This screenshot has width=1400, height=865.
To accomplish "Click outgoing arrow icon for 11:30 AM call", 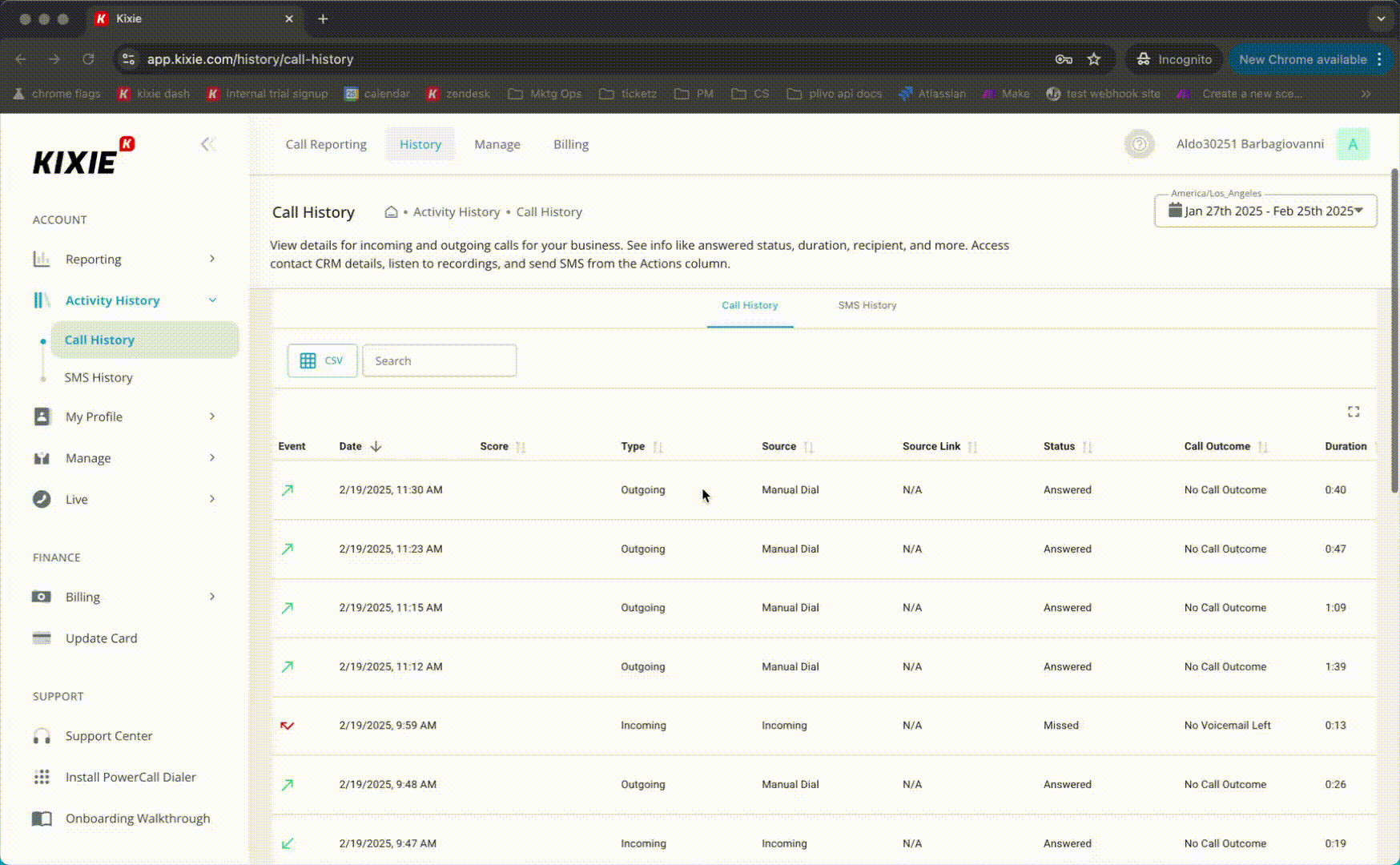I will (x=288, y=490).
